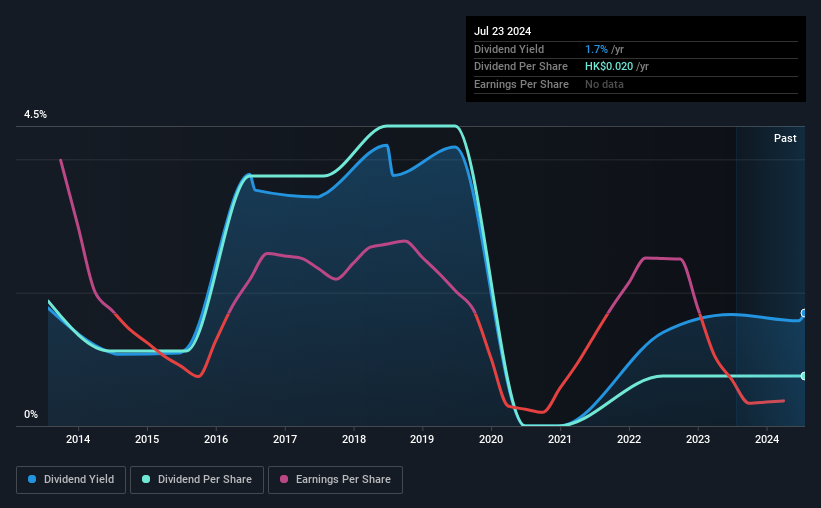
Task: Click the 2019 x-axis label
Action: [422, 439]
